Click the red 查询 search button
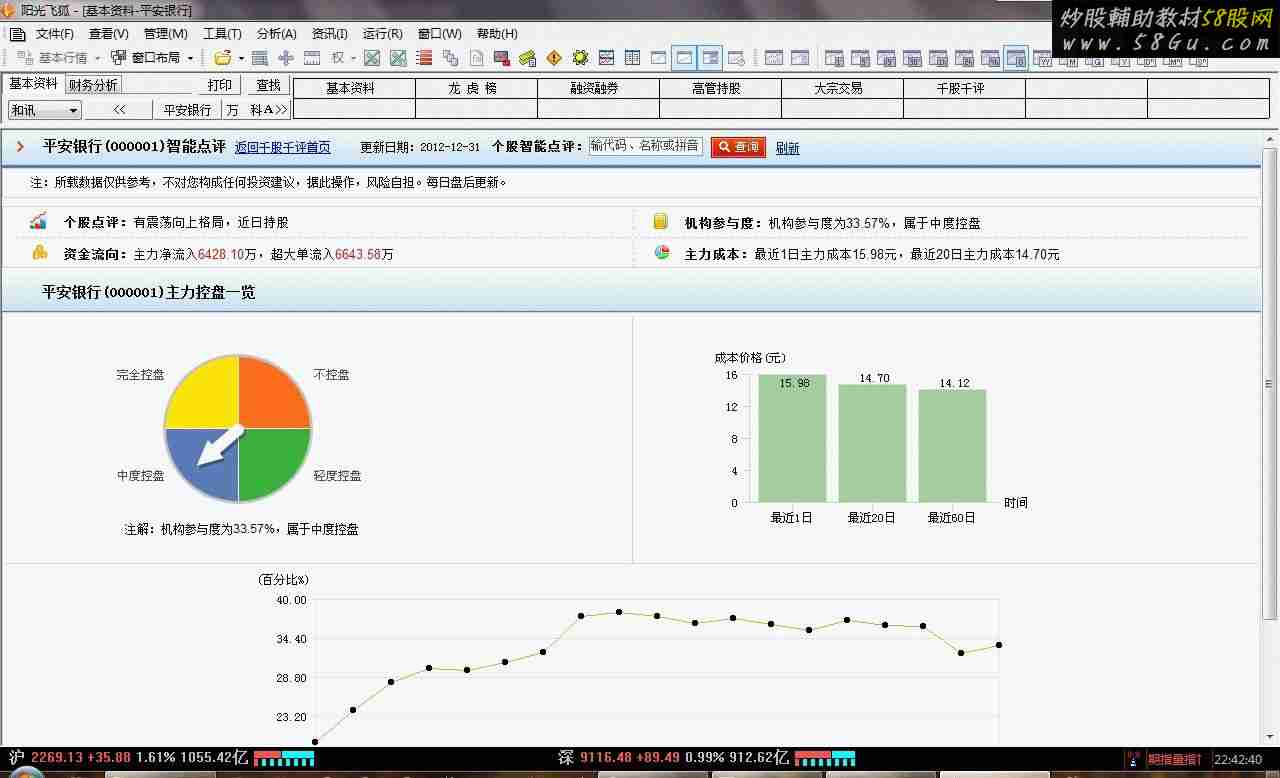The width and height of the screenshot is (1280, 778). coord(738,147)
